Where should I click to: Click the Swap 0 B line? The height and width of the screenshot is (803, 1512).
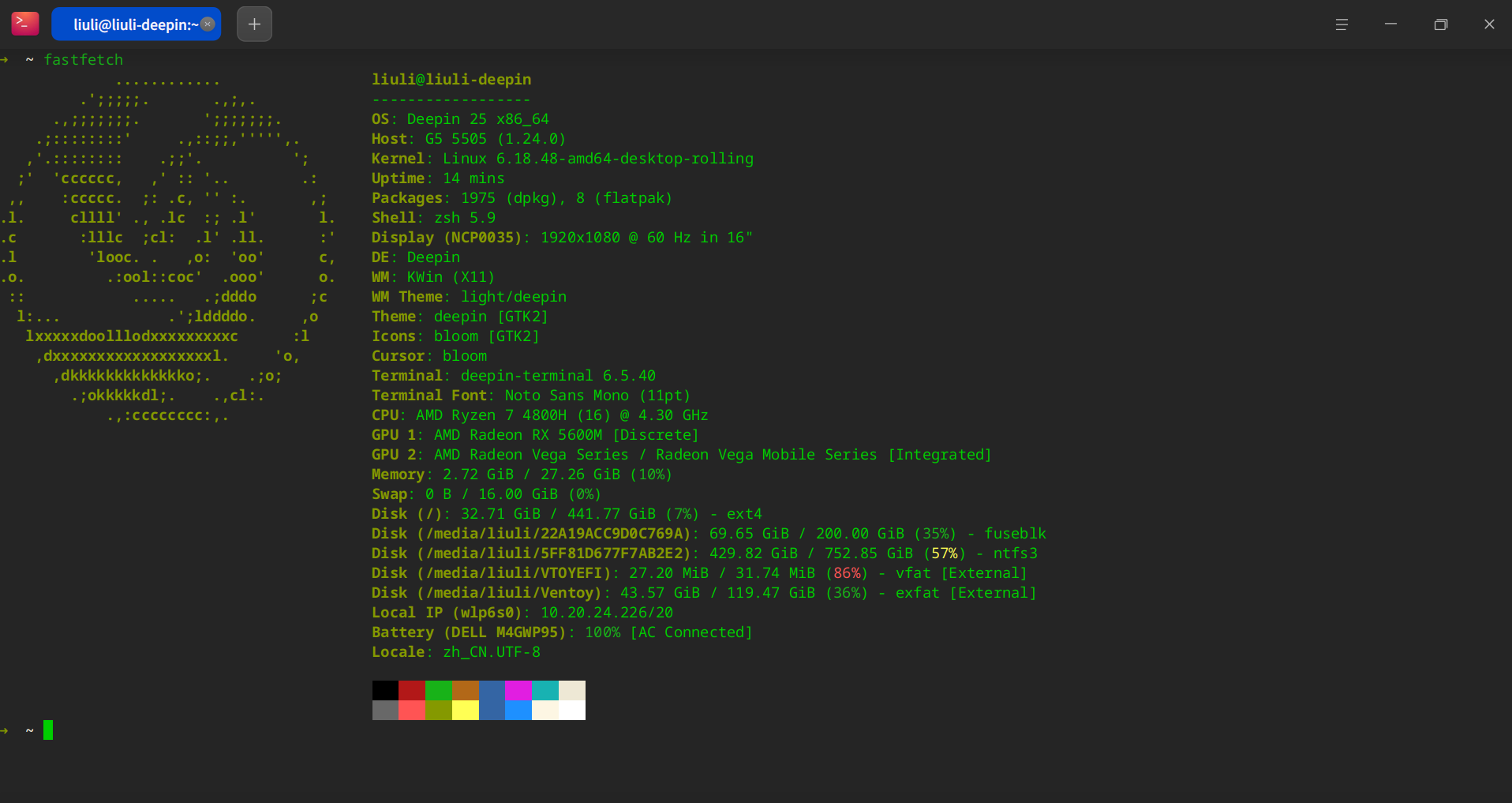coord(486,493)
